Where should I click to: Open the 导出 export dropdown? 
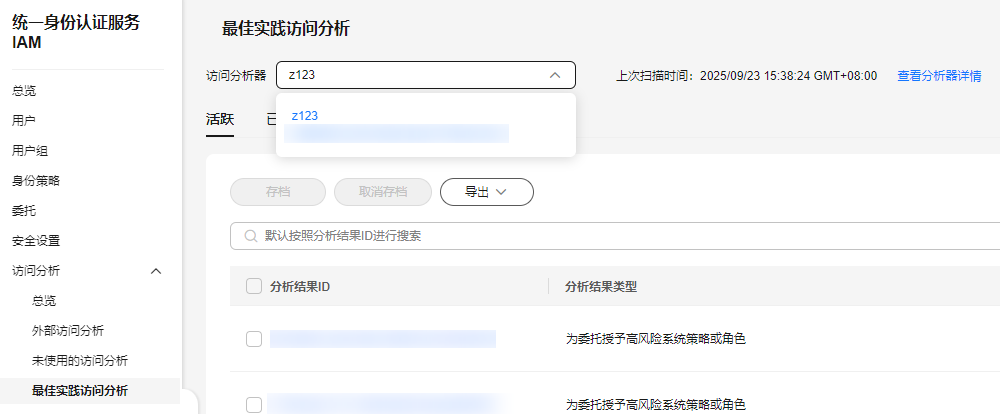pyautogui.click(x=486, y=192)
